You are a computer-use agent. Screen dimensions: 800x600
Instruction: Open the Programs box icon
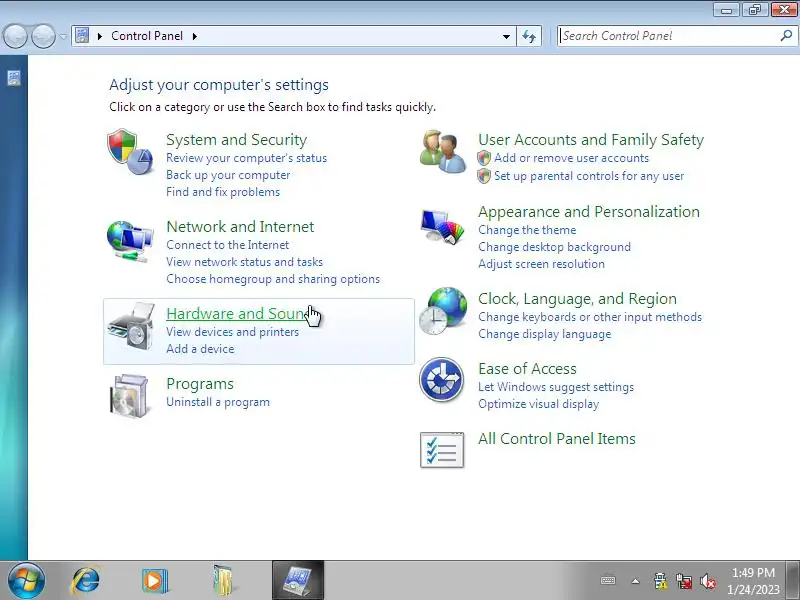[x=130, y=396]
